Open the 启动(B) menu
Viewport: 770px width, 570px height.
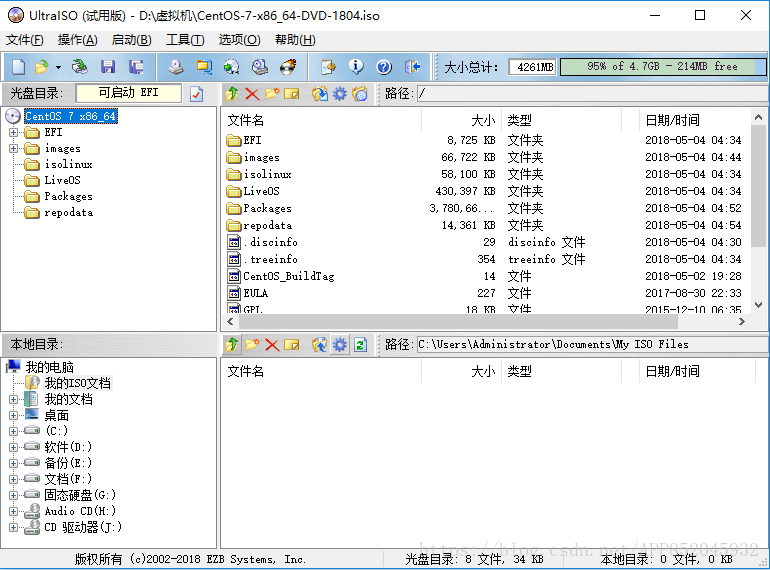(131, 40)
